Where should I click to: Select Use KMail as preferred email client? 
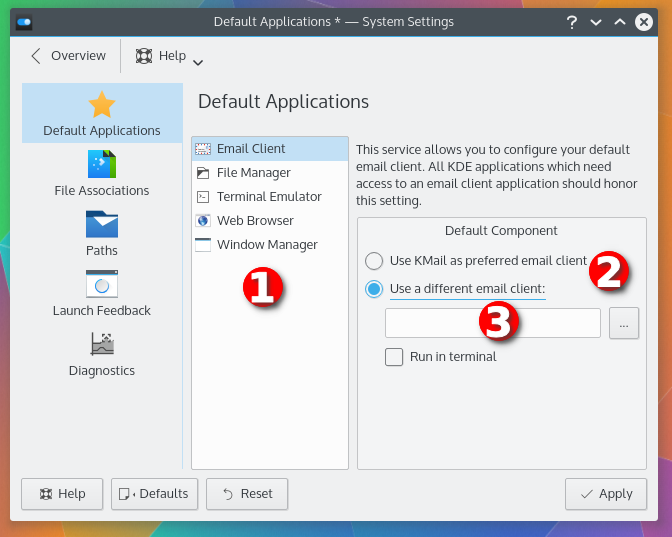pos(374,261)
